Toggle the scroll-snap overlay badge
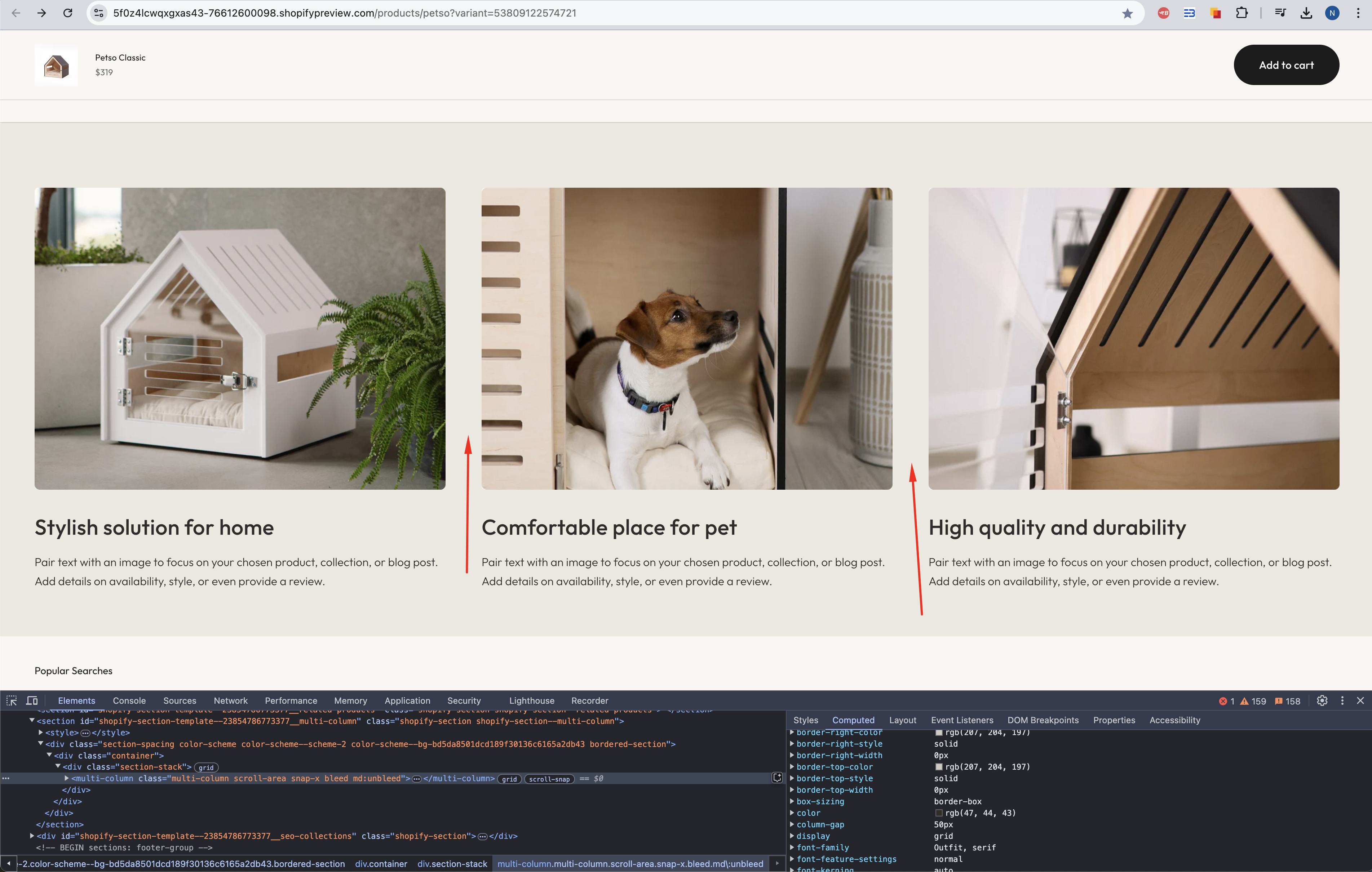 click(549, 779)
